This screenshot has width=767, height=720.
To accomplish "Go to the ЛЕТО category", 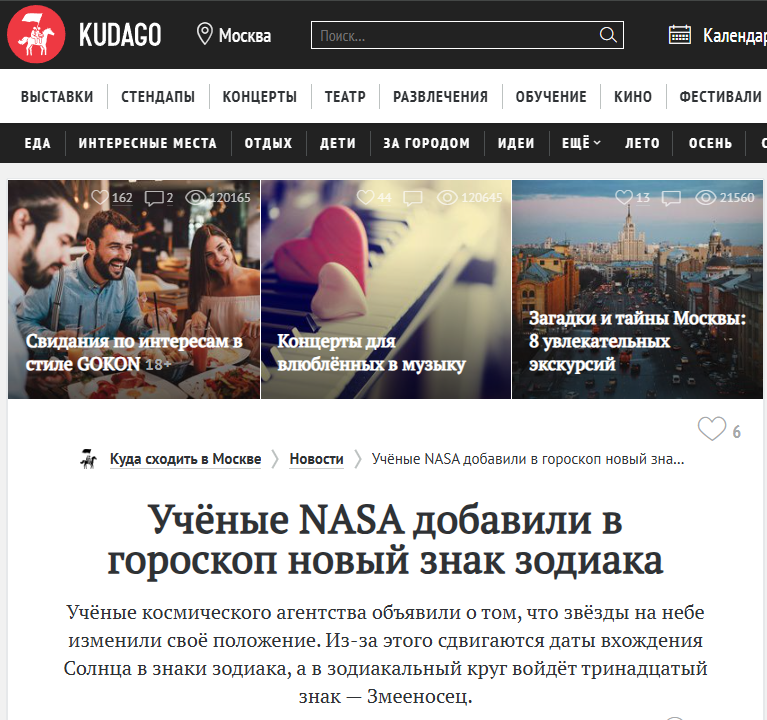I will (642, 143).
